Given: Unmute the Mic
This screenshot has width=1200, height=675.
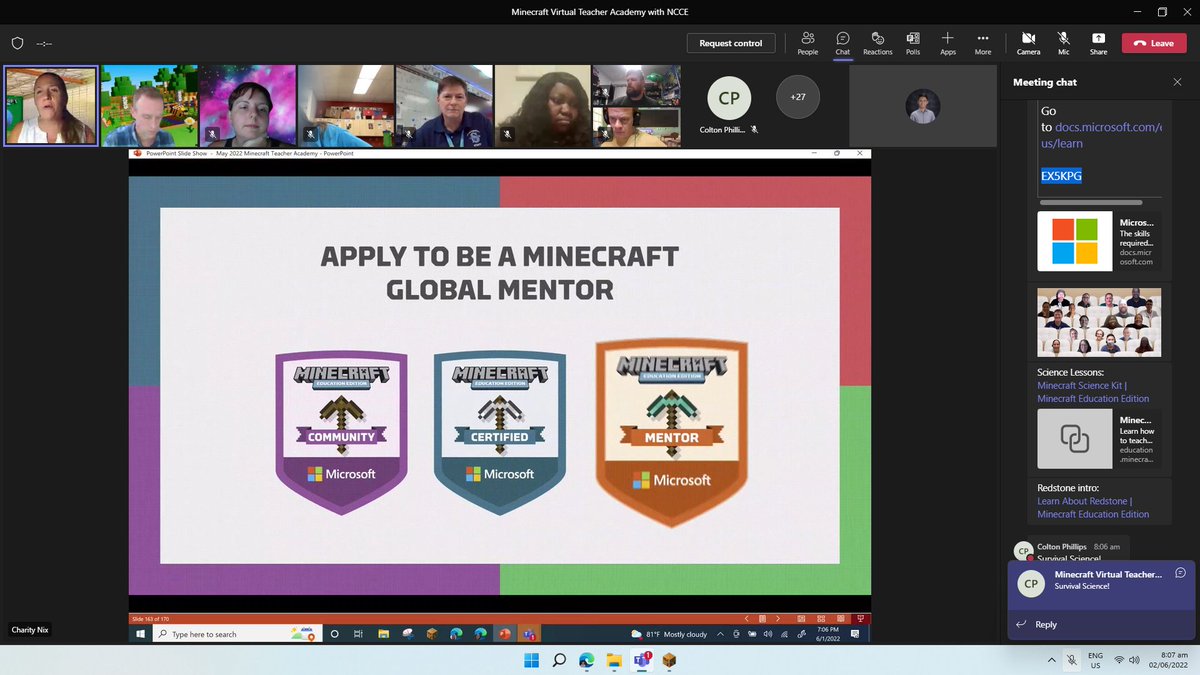Looking at the screenshot, I should (1064, 43).
